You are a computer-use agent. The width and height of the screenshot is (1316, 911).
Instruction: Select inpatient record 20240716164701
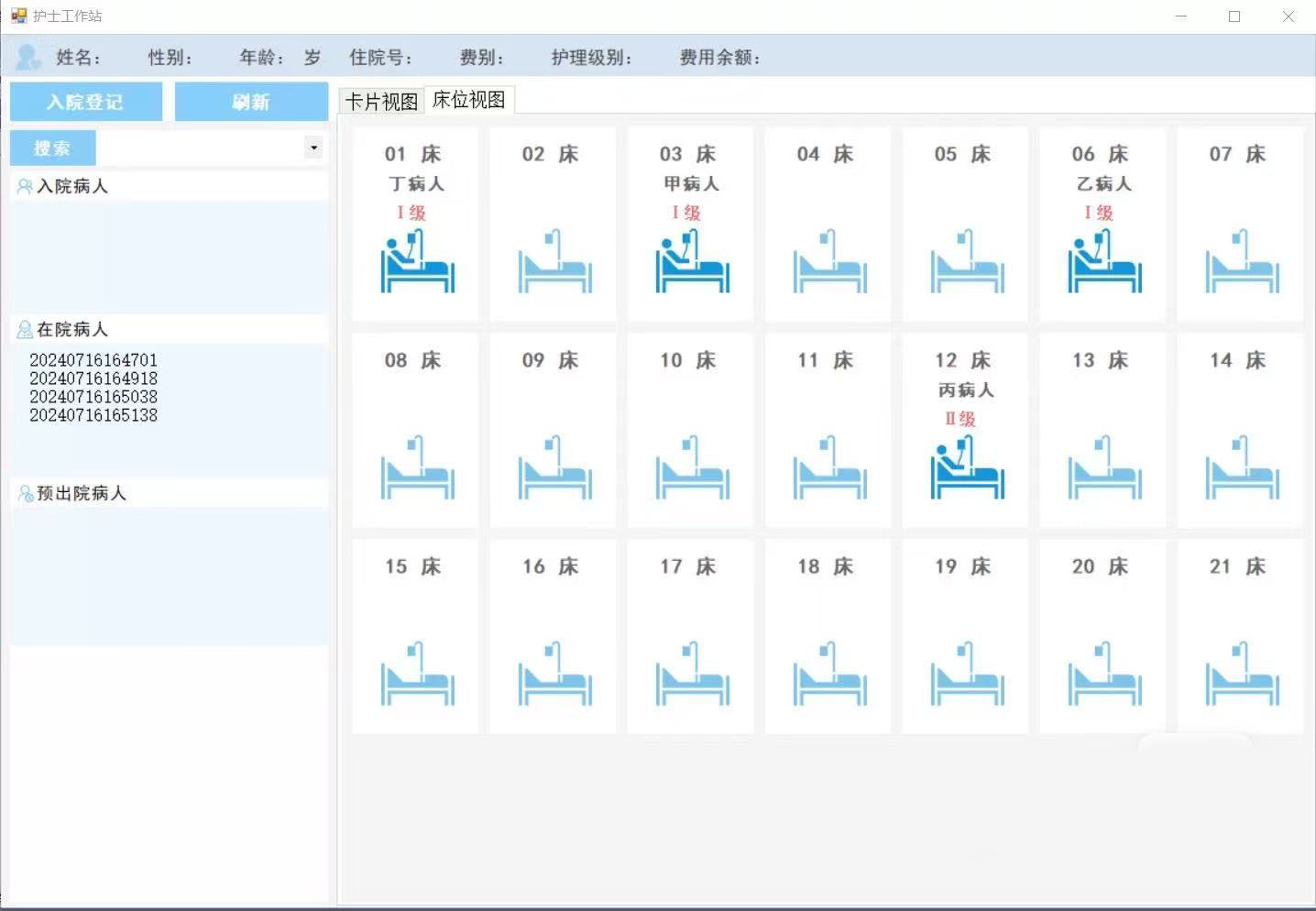click(x=93, y=360)
